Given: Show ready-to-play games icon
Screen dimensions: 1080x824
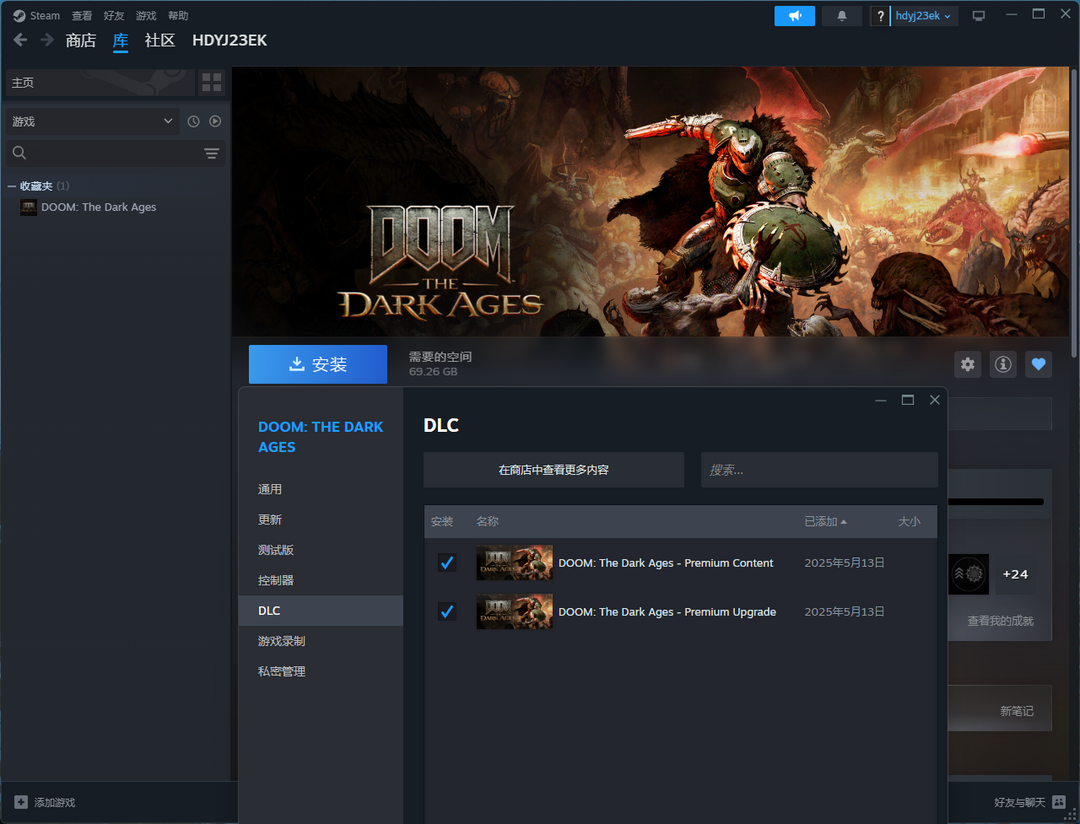Looking at the screenshot, I should point(215,121).
